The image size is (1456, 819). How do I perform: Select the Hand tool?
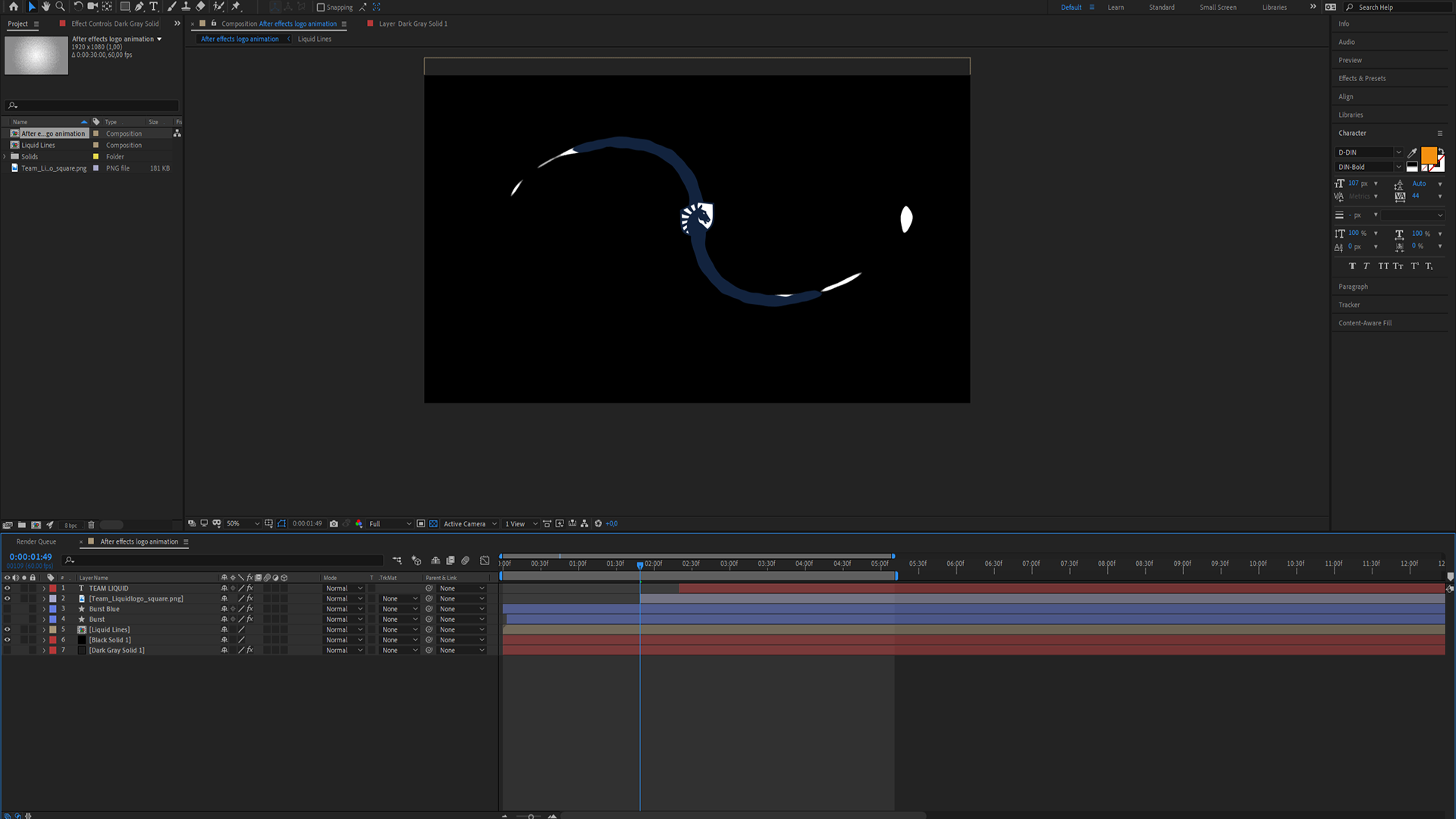tap(45, 6)
